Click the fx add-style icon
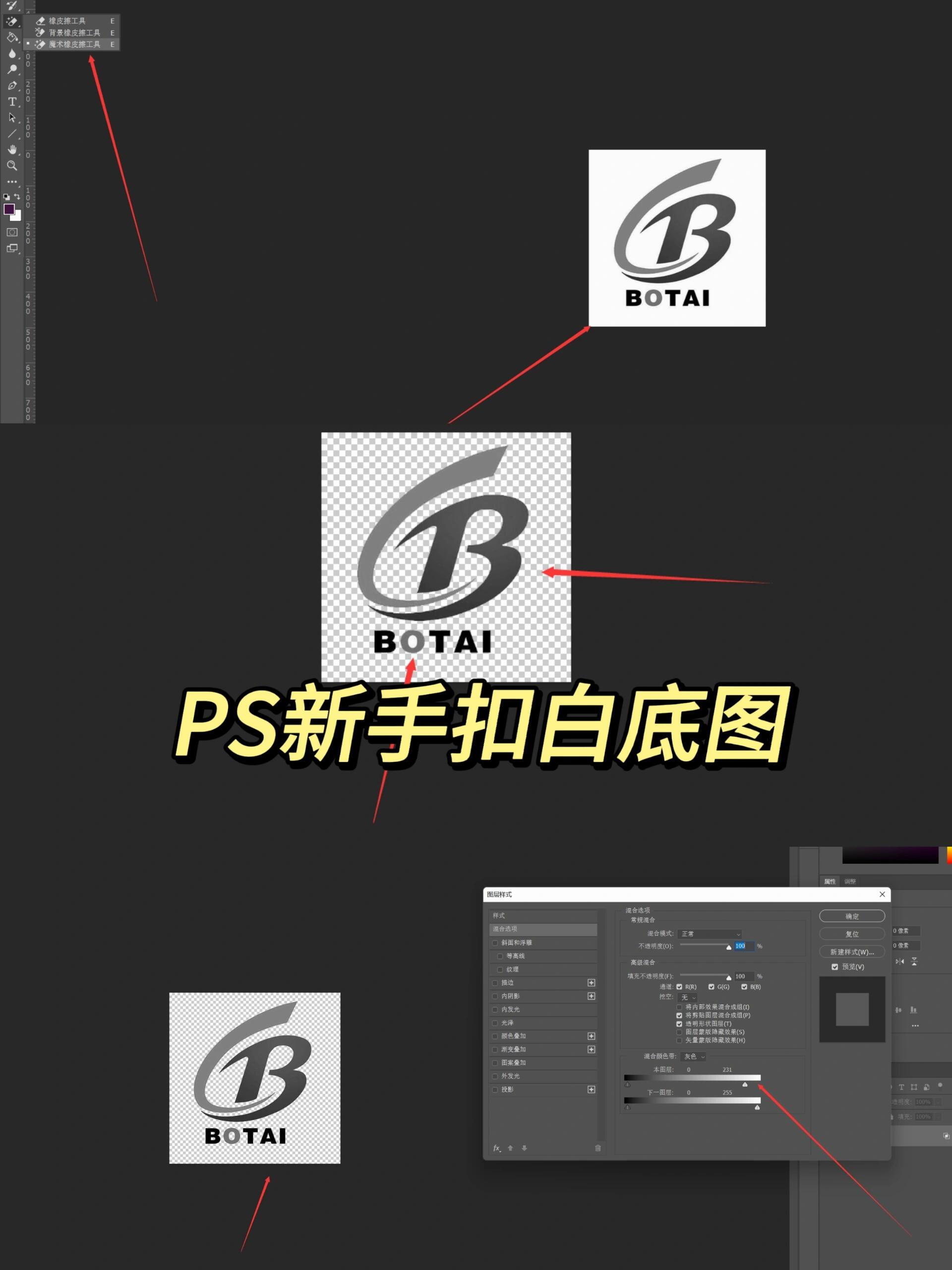952x1270 pixels. (x=497, y=1147)
